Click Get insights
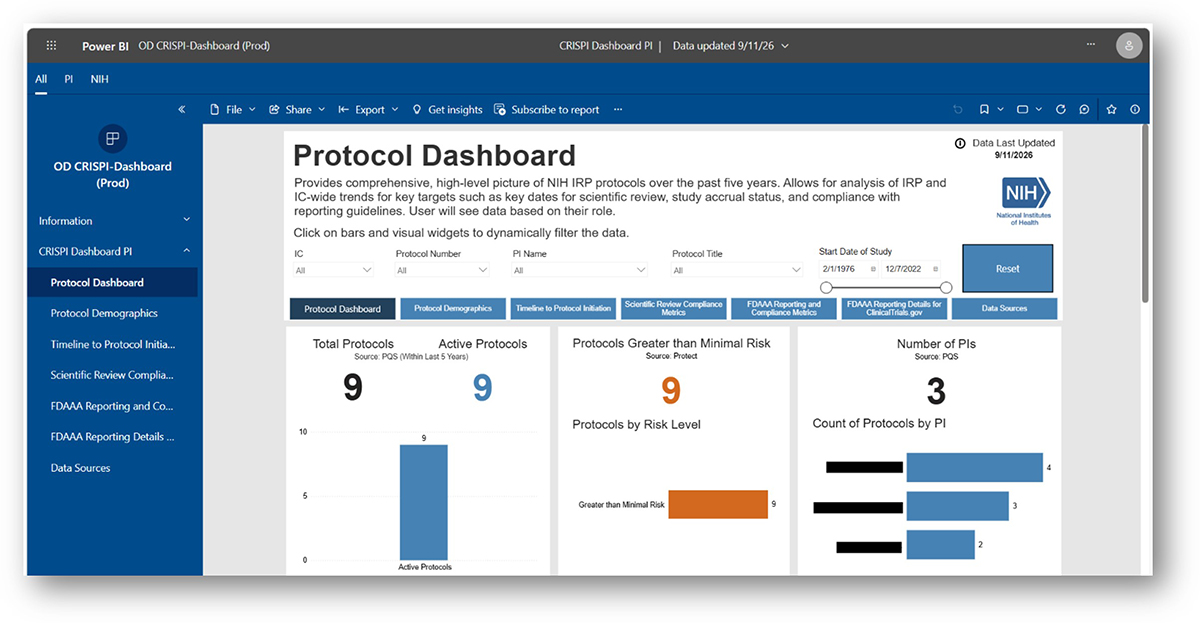Viewport: 1200px width, 623px height. pyautogui.click(x=447, y=110)
